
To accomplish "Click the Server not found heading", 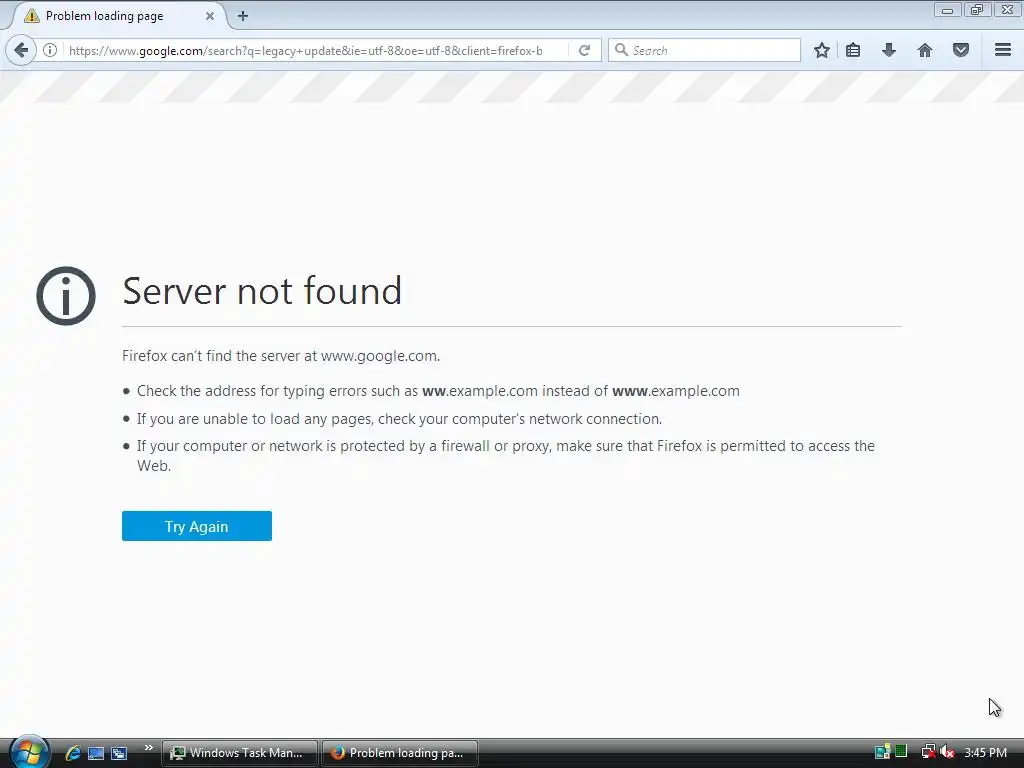I will pyautogui.click(x=262, y=291).
